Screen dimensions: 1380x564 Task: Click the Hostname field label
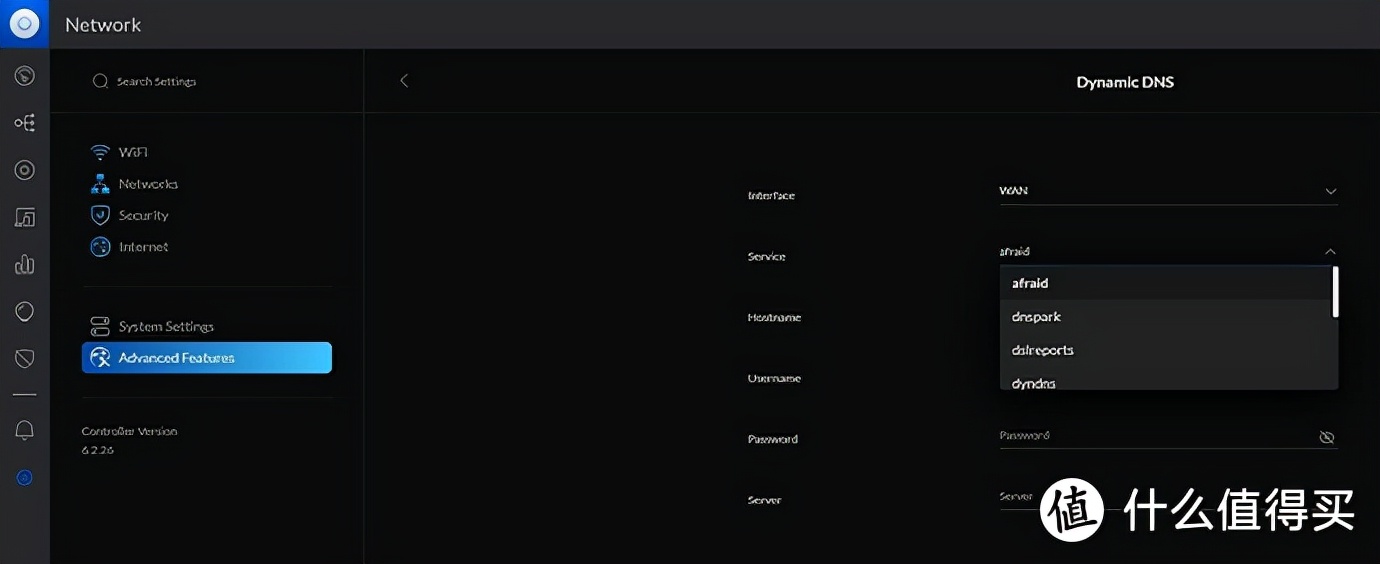click(775, 317)
